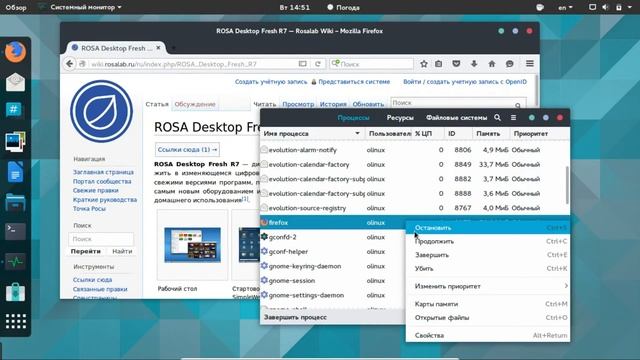Image resolution: width=640 pixels, height=360 pixels.
Task: Select the gnome-keyring-daemon process row
Action: (x=332, y=266)
